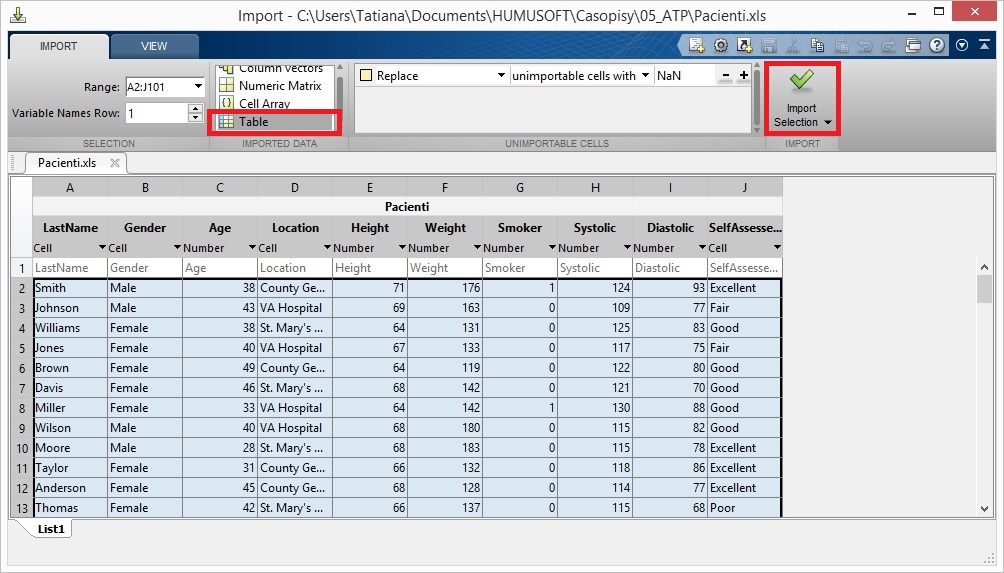Viewport: 1004px width, 573px height.
Task: Edit the LastName variable name header
Action: click(x=70, y=227)
